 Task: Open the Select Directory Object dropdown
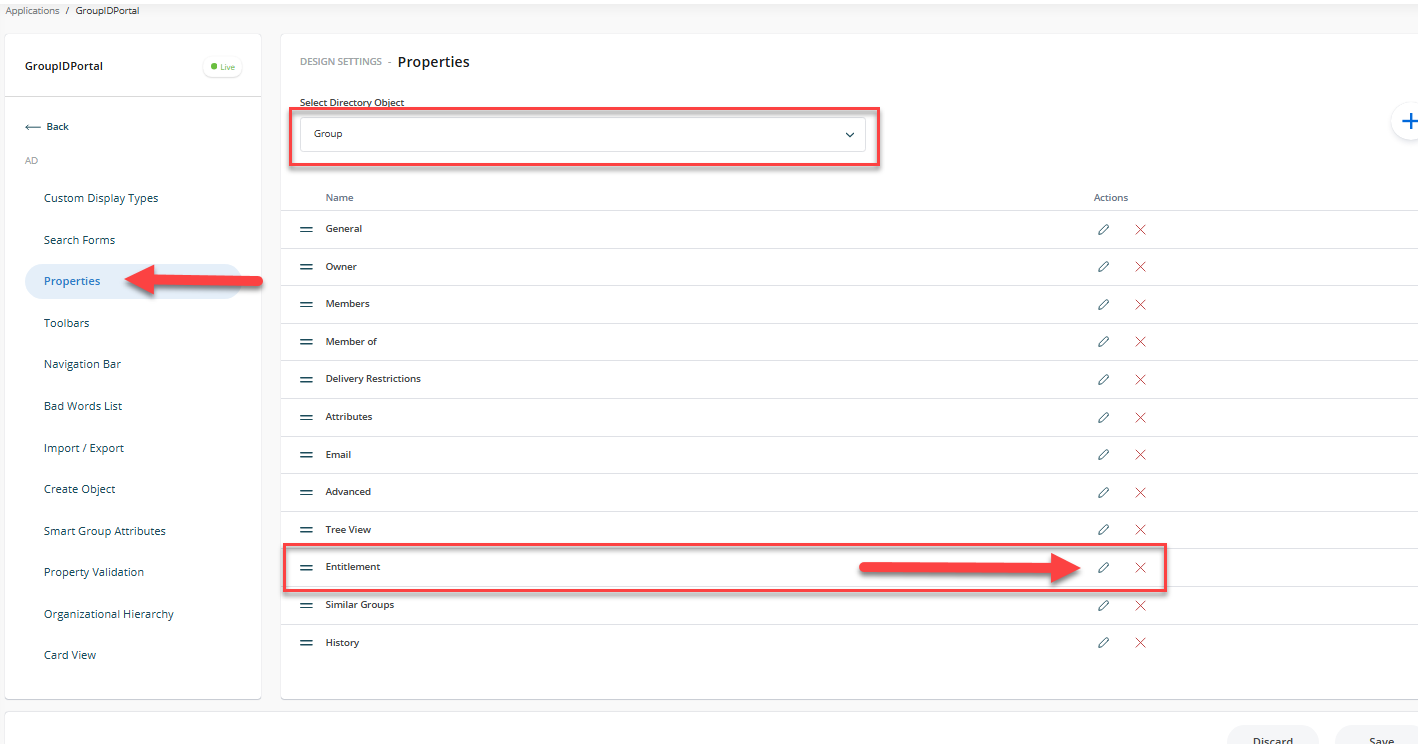point(582,134)
